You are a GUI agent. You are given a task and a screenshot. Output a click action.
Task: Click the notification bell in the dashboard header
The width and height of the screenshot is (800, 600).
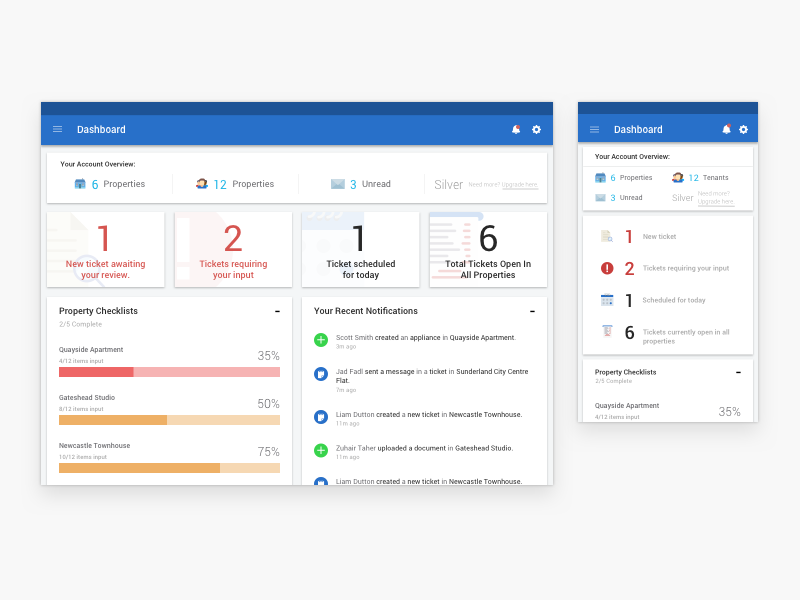coord(515,129)
